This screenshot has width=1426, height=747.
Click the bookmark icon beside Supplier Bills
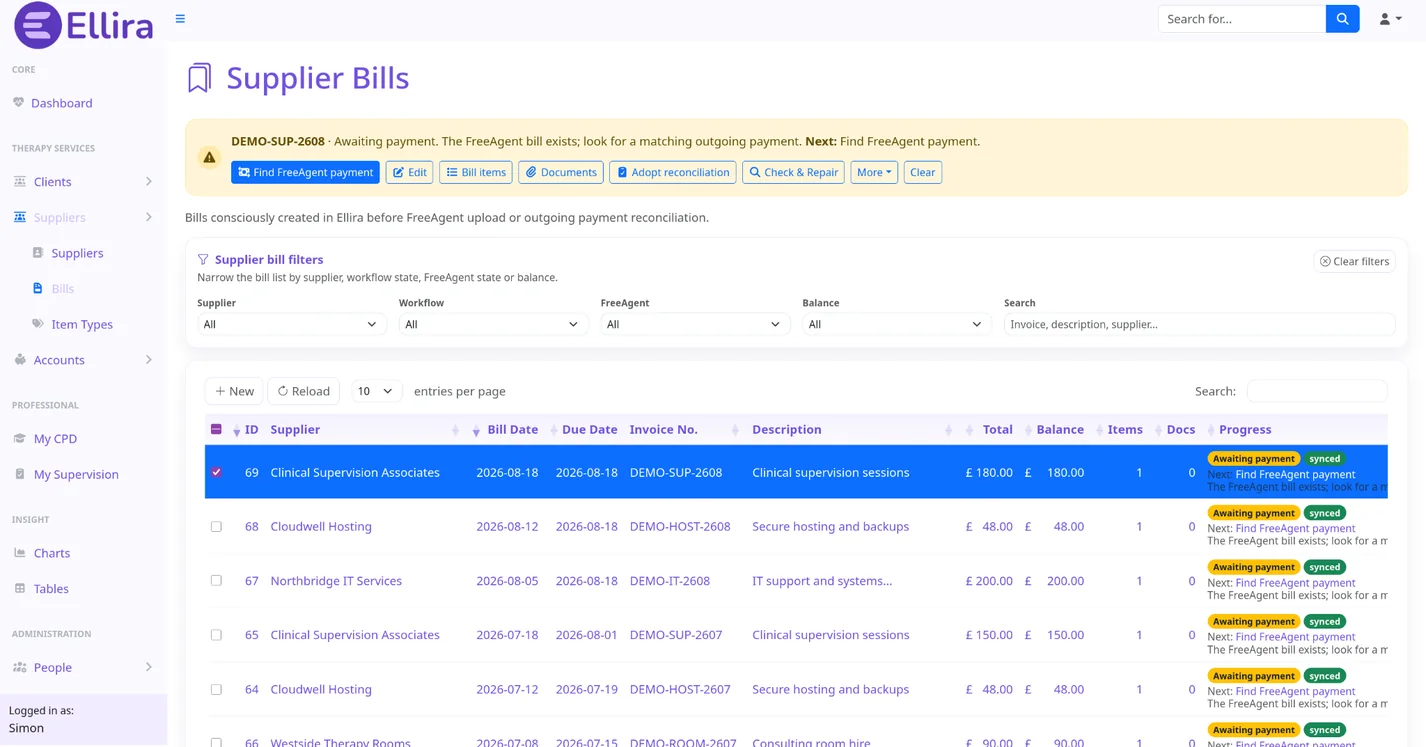(x=200, y=78)
